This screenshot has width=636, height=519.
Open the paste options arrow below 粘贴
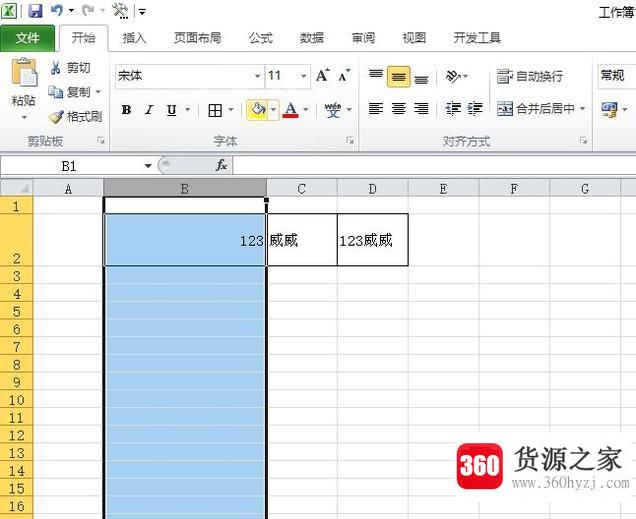(x=24, y=118)
